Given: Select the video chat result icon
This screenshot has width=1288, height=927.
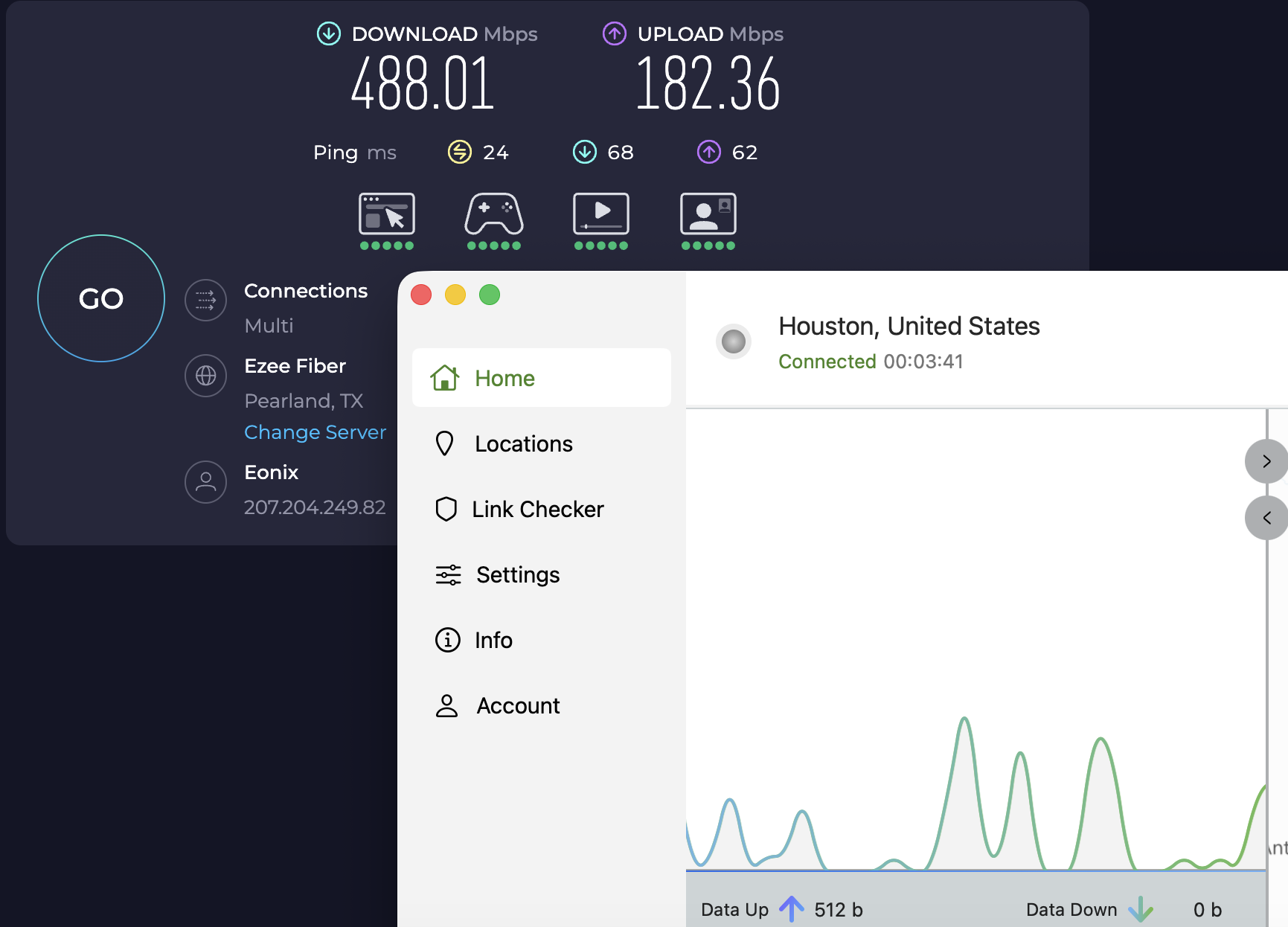Looking at the screenshot, I should (x=708, y=214).
